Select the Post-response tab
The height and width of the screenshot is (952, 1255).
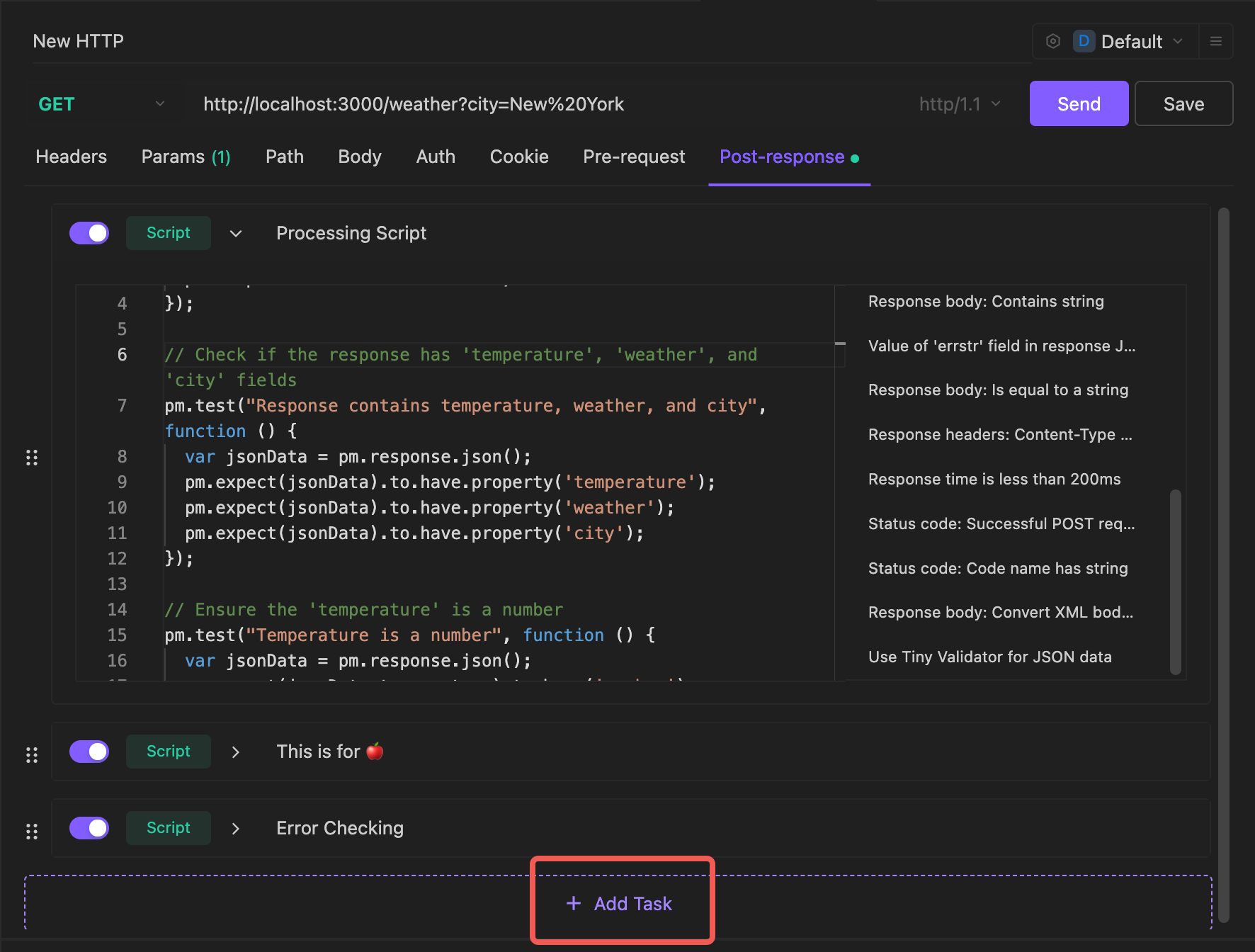789,157
